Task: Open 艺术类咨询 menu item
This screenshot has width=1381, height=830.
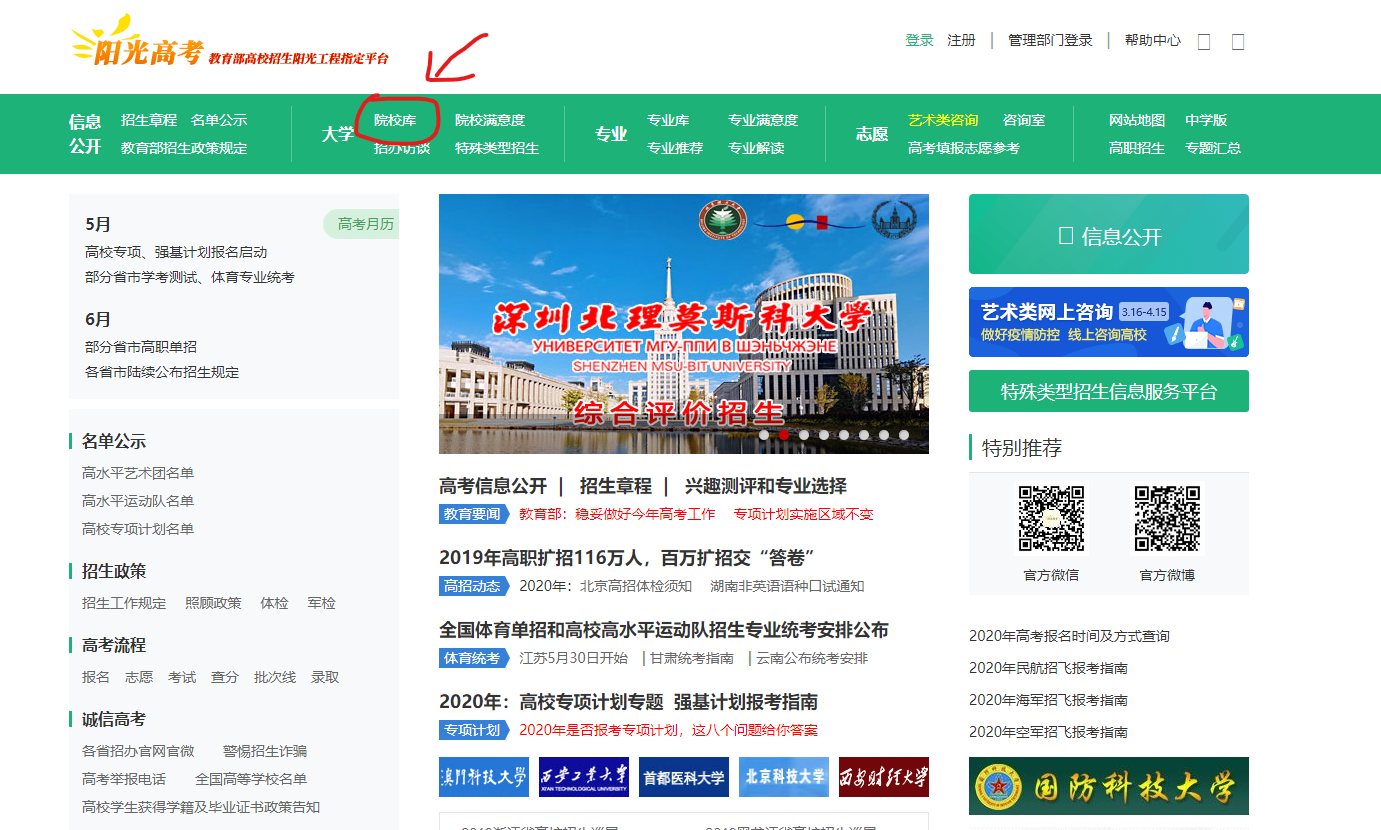Action: [x=943, y=120]
